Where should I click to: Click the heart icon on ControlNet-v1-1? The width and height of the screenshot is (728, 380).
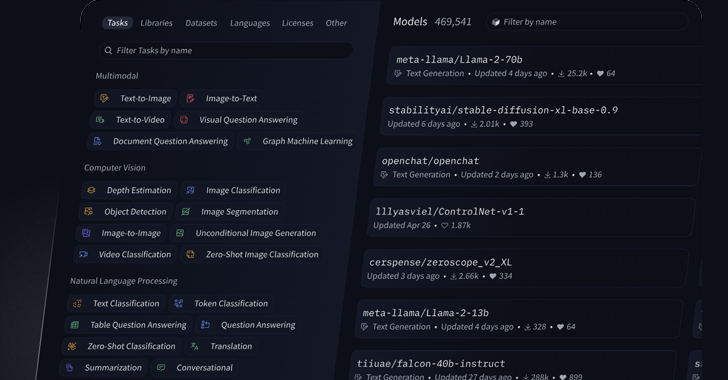[x=444, y=225]
